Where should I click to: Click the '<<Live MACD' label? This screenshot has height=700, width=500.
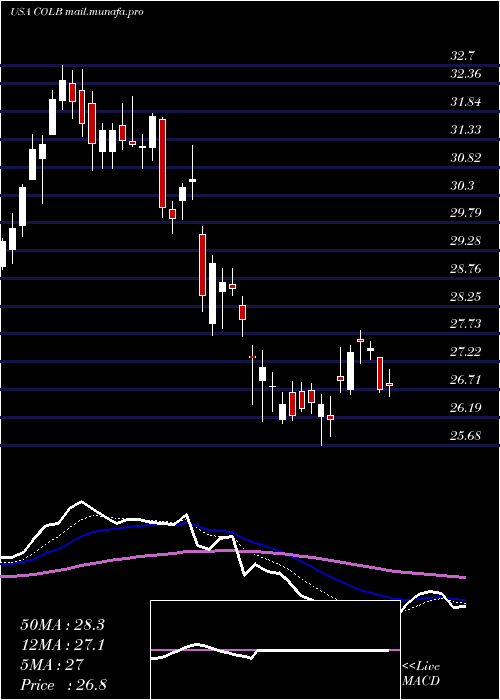[x=421, y=674]
